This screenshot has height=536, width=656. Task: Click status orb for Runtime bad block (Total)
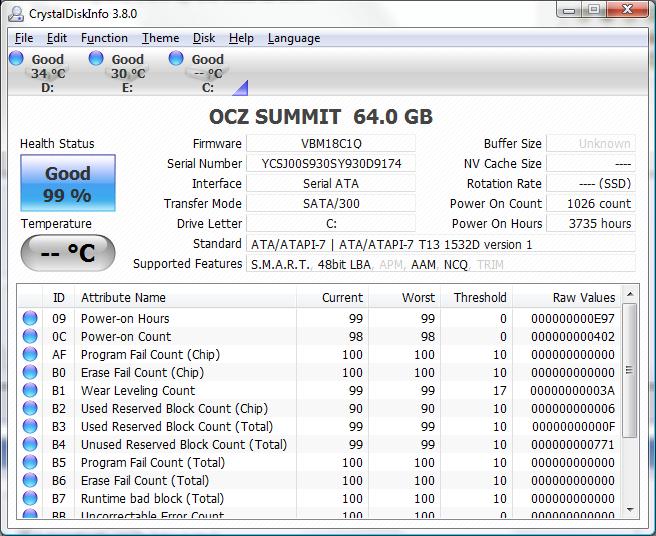tap(30, 498)
